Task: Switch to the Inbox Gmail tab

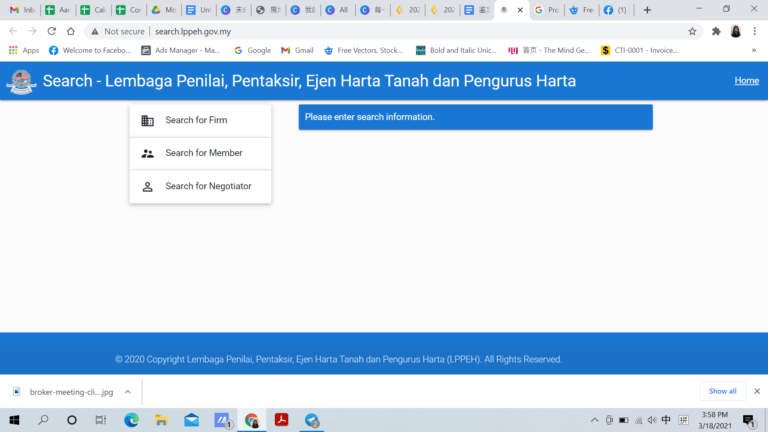Action: (20, 10)
